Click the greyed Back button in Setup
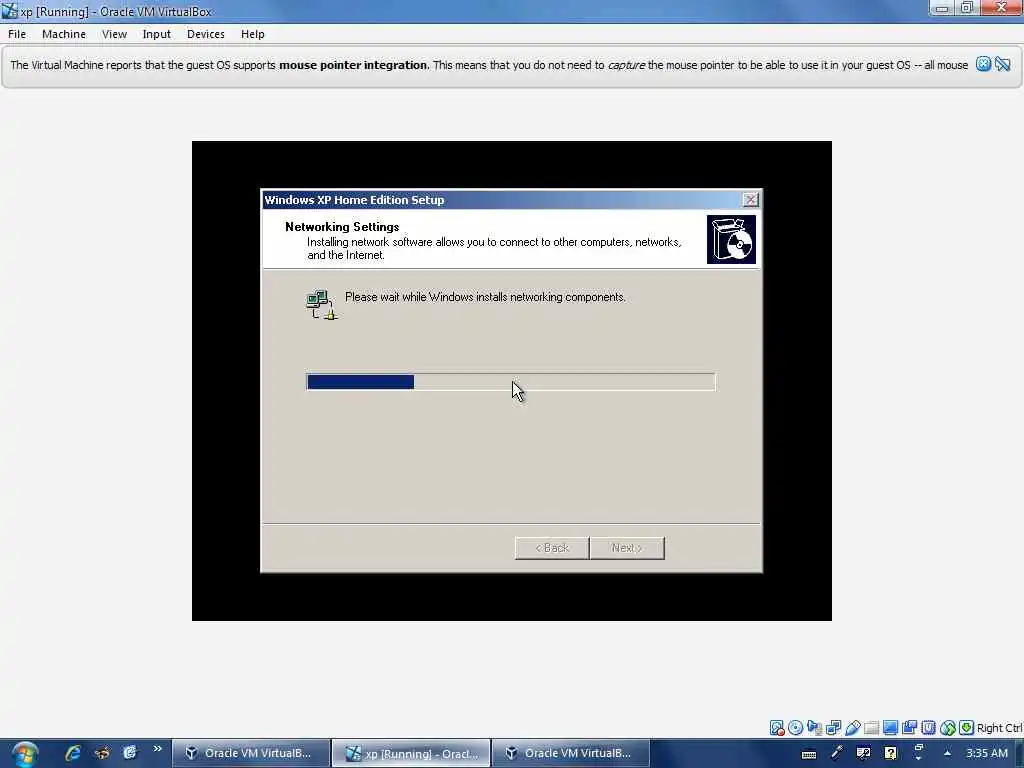This screenshot has height=768, width=1024. 552,548
